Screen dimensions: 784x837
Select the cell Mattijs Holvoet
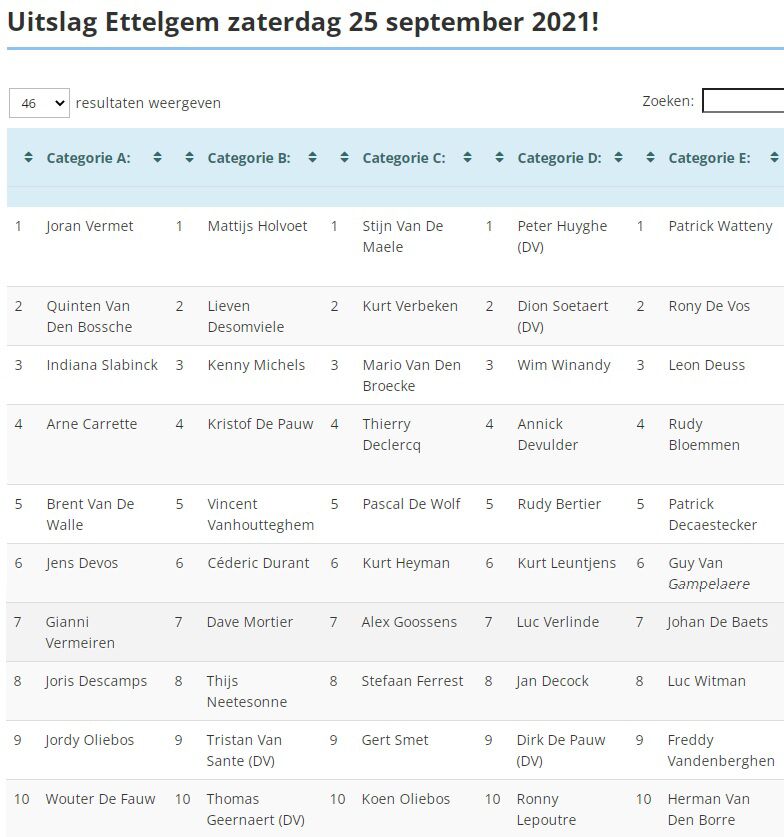coord(257,226)
